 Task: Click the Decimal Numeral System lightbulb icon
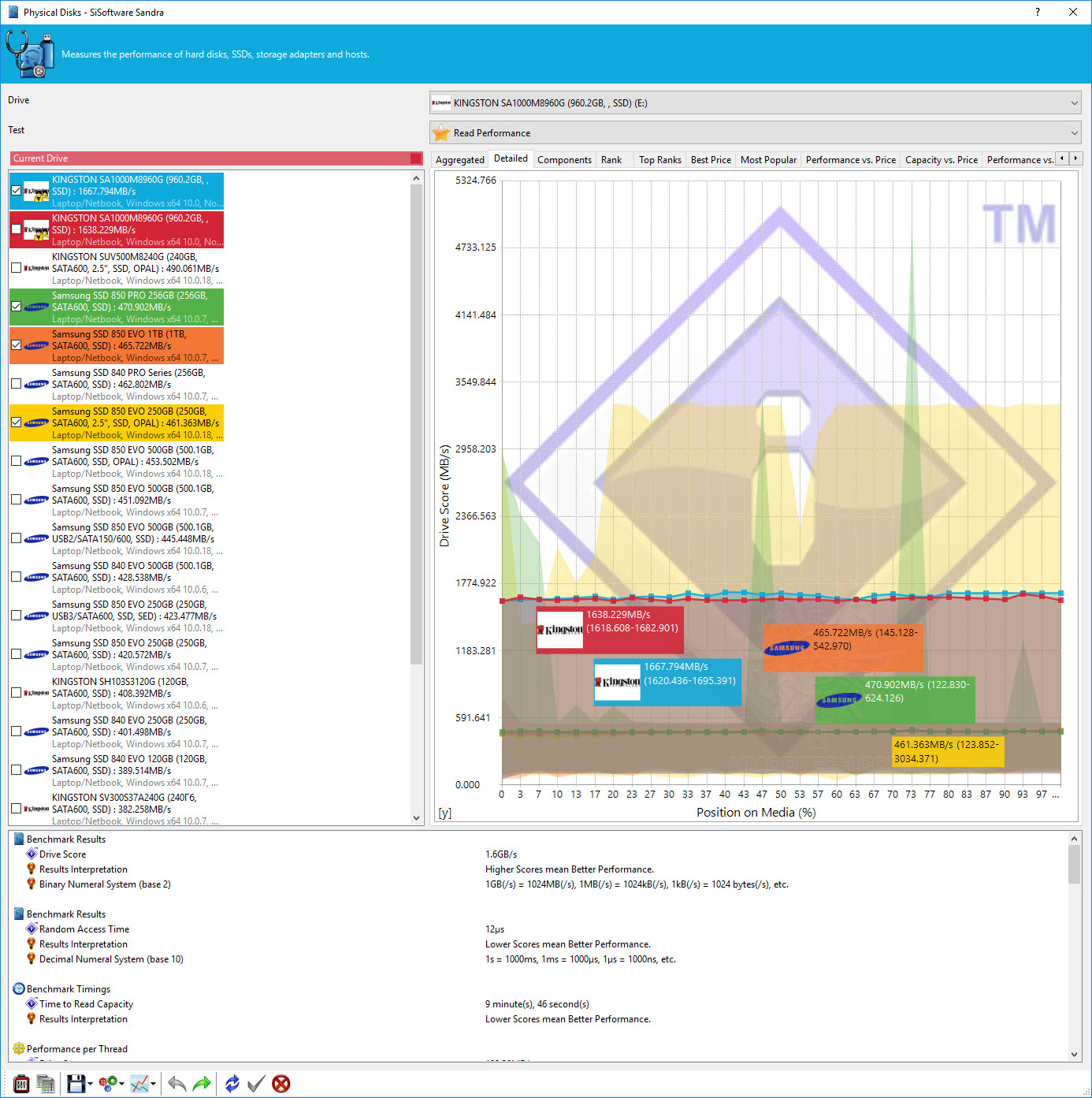click(32, 958)
